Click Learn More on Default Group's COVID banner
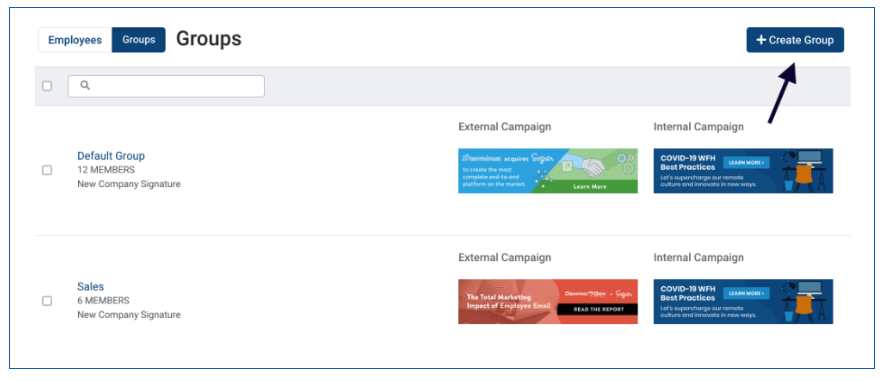 click(746, 162)
